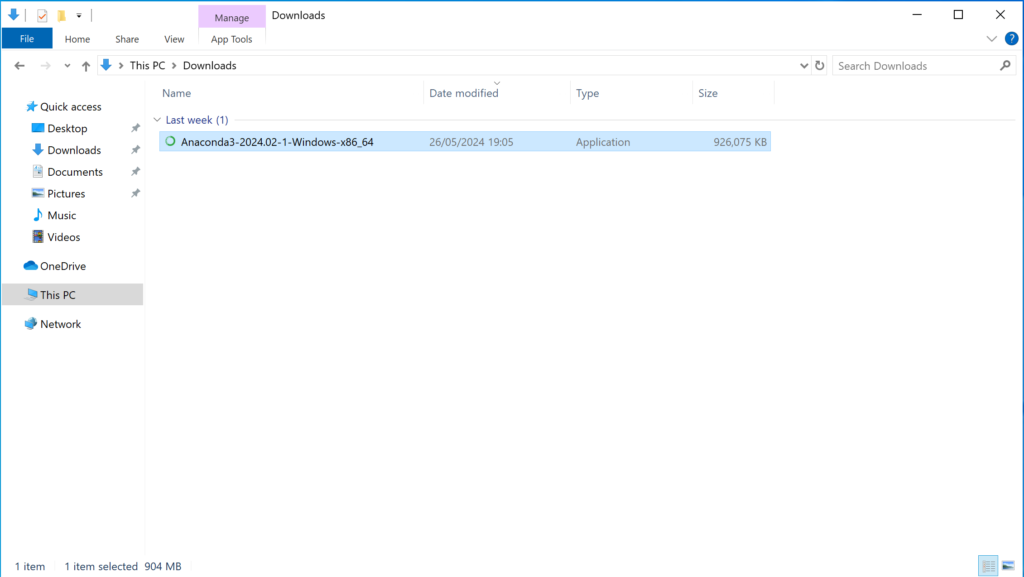This screenshot has height=577, width=1024.
Task: Go up one folder level with Up arrow
Action: 86,66
